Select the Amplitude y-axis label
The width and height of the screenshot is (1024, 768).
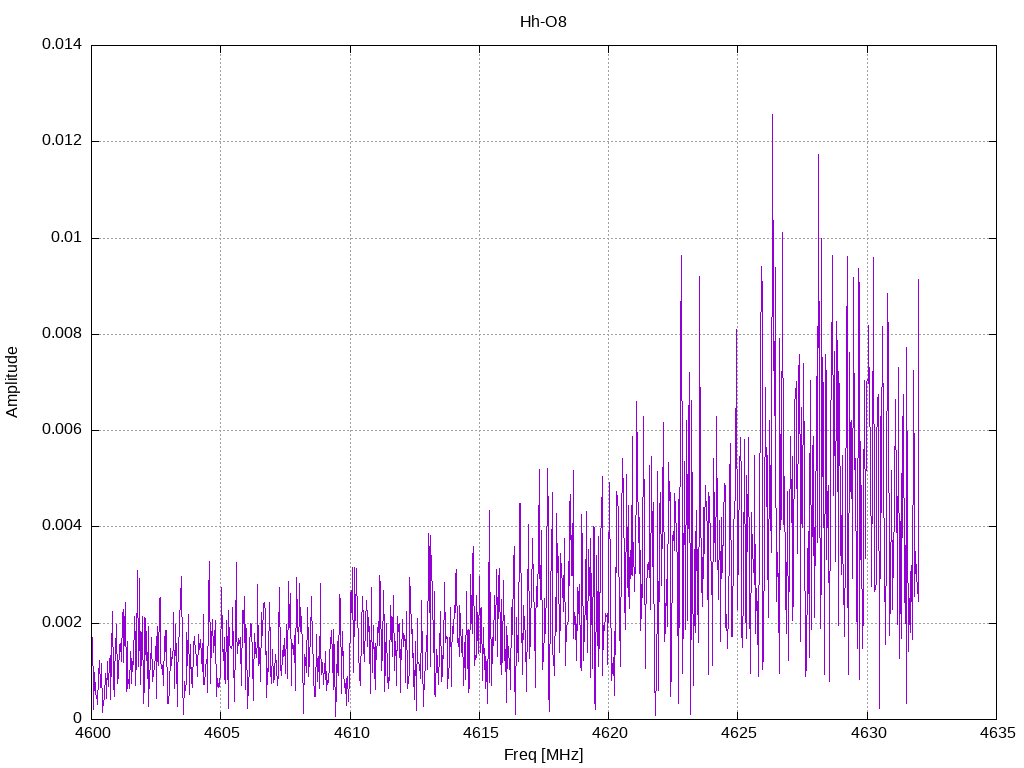(x=13, y=382)
